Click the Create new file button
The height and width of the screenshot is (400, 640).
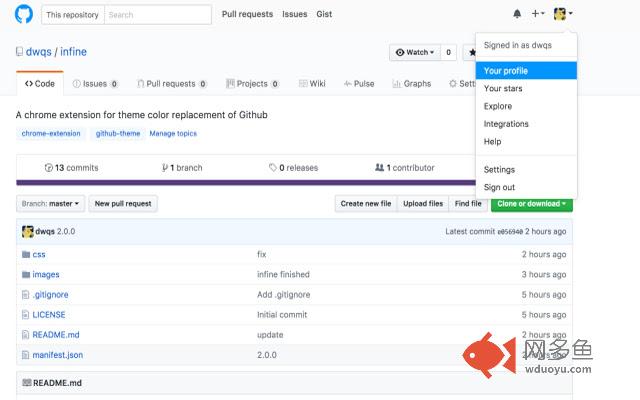pyautogui.click(x=366, y=204)
